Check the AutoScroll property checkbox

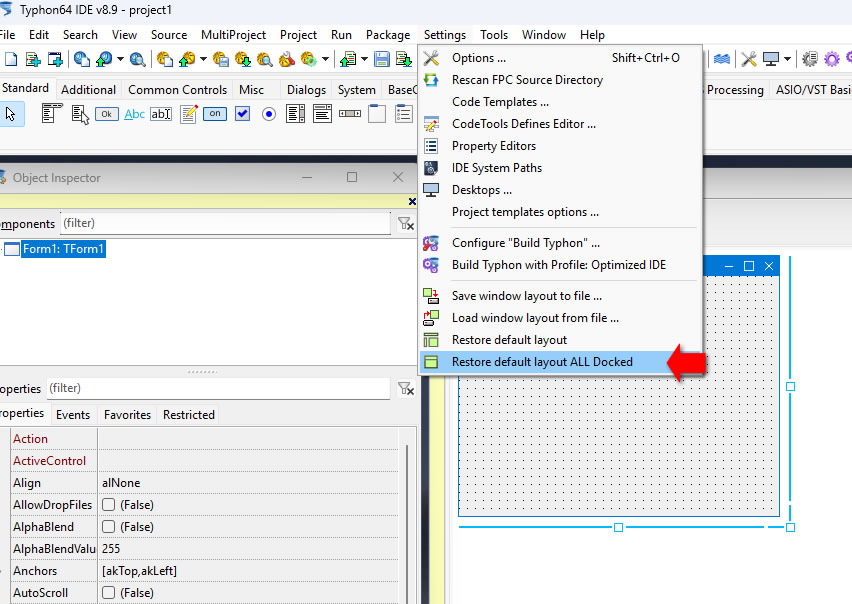pyautogui.click(x=108, y=593)
